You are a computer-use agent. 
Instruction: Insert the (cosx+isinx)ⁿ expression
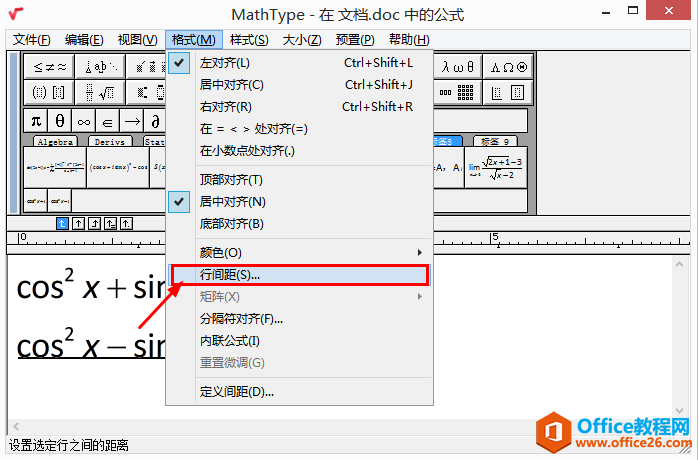pos(118,168)
